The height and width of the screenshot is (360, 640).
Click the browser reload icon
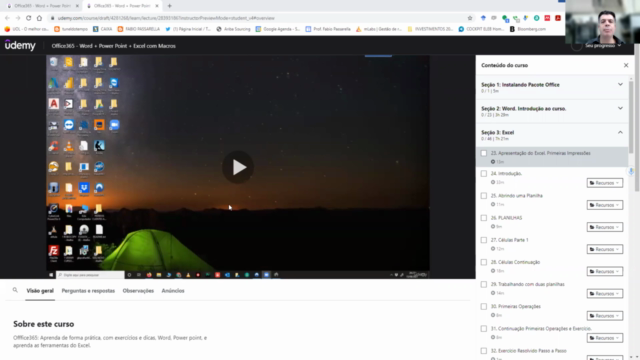[x=29, y=18]
